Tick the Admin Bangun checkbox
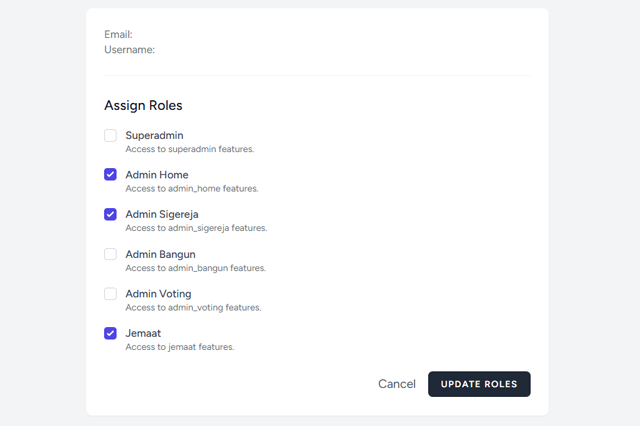The width and height of the screenshot is (640, 426). click(111, 254)
